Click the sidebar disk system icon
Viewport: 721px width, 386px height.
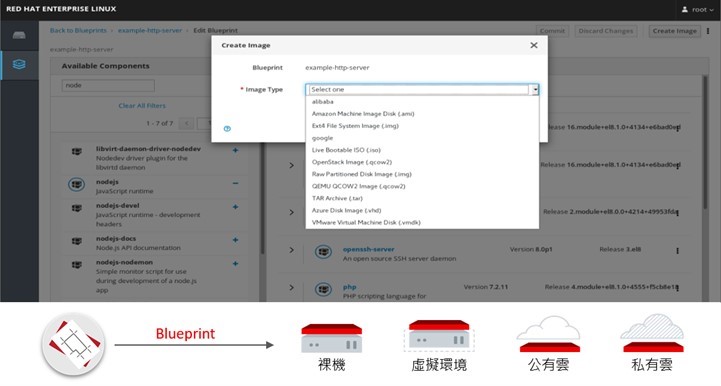coord(19,35)
